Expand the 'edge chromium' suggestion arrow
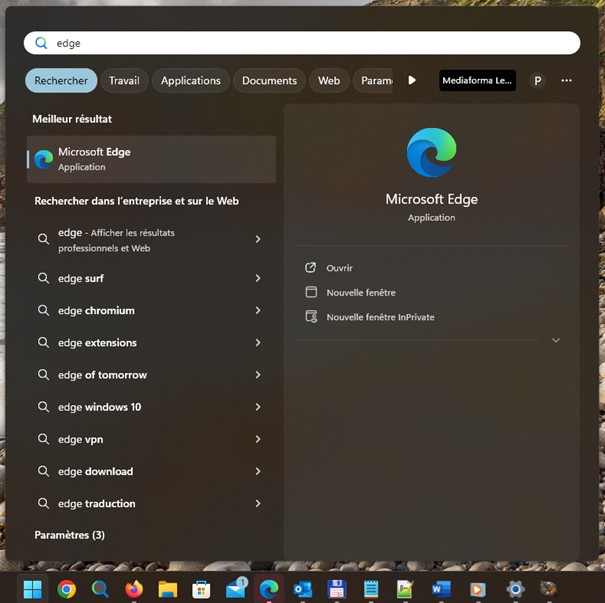This screenshot has height=603, width=605. point(258,311)
